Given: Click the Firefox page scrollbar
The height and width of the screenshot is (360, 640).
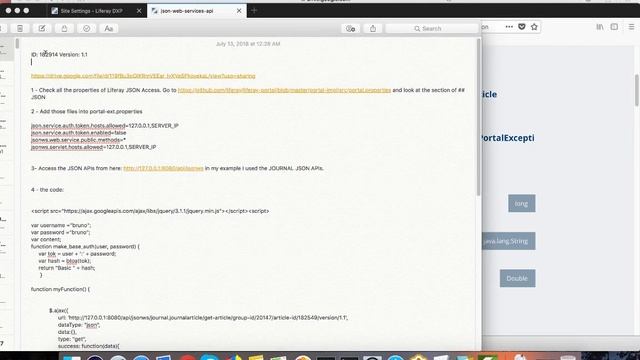Looking at the screenshot, I should [x=637, y=90].
